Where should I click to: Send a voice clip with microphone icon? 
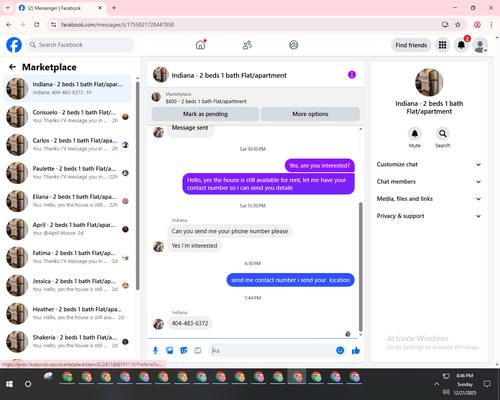[155, 350]
